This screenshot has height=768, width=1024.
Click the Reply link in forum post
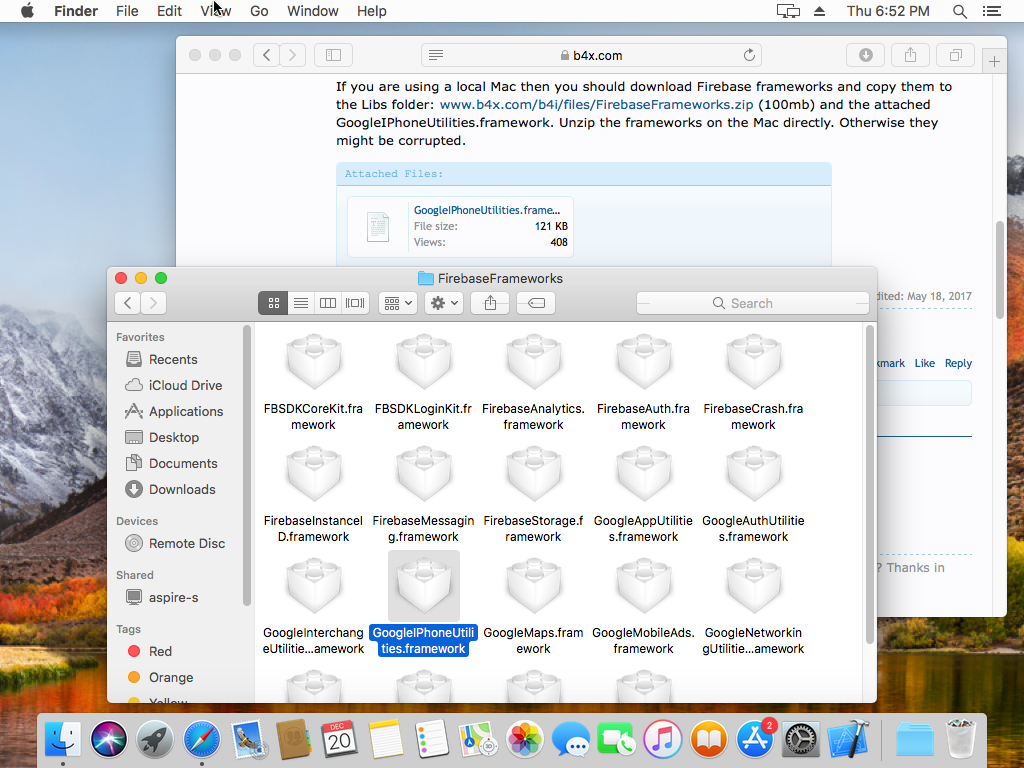(x=958, y=363)
